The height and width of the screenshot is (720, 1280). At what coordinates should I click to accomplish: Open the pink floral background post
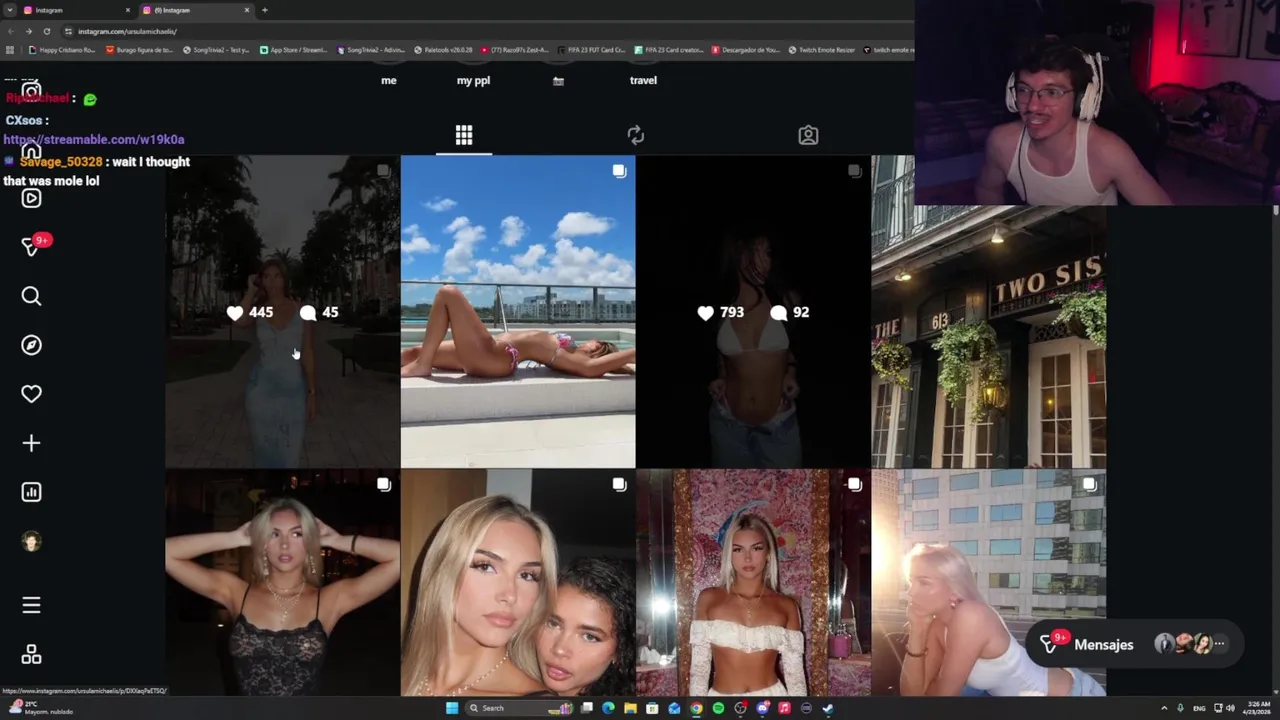(753, 583)
